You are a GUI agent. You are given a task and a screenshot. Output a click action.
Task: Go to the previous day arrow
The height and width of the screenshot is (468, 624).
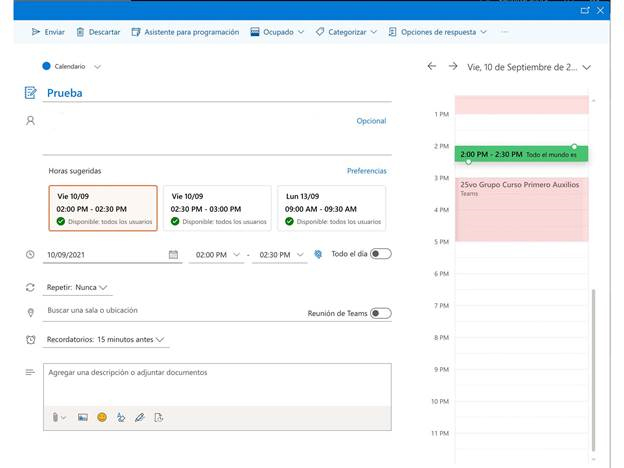click(432, 66)
